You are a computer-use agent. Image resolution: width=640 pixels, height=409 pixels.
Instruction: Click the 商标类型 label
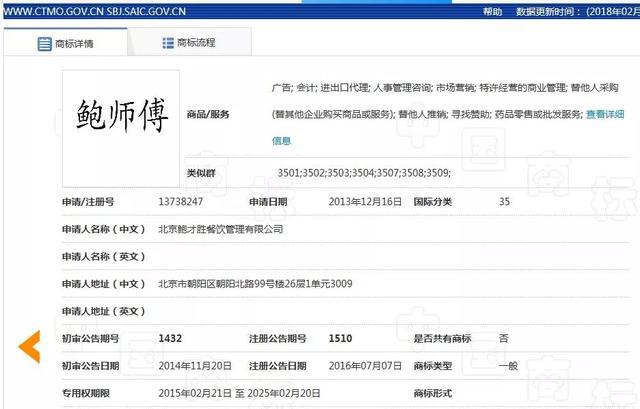tap(433, 366)
